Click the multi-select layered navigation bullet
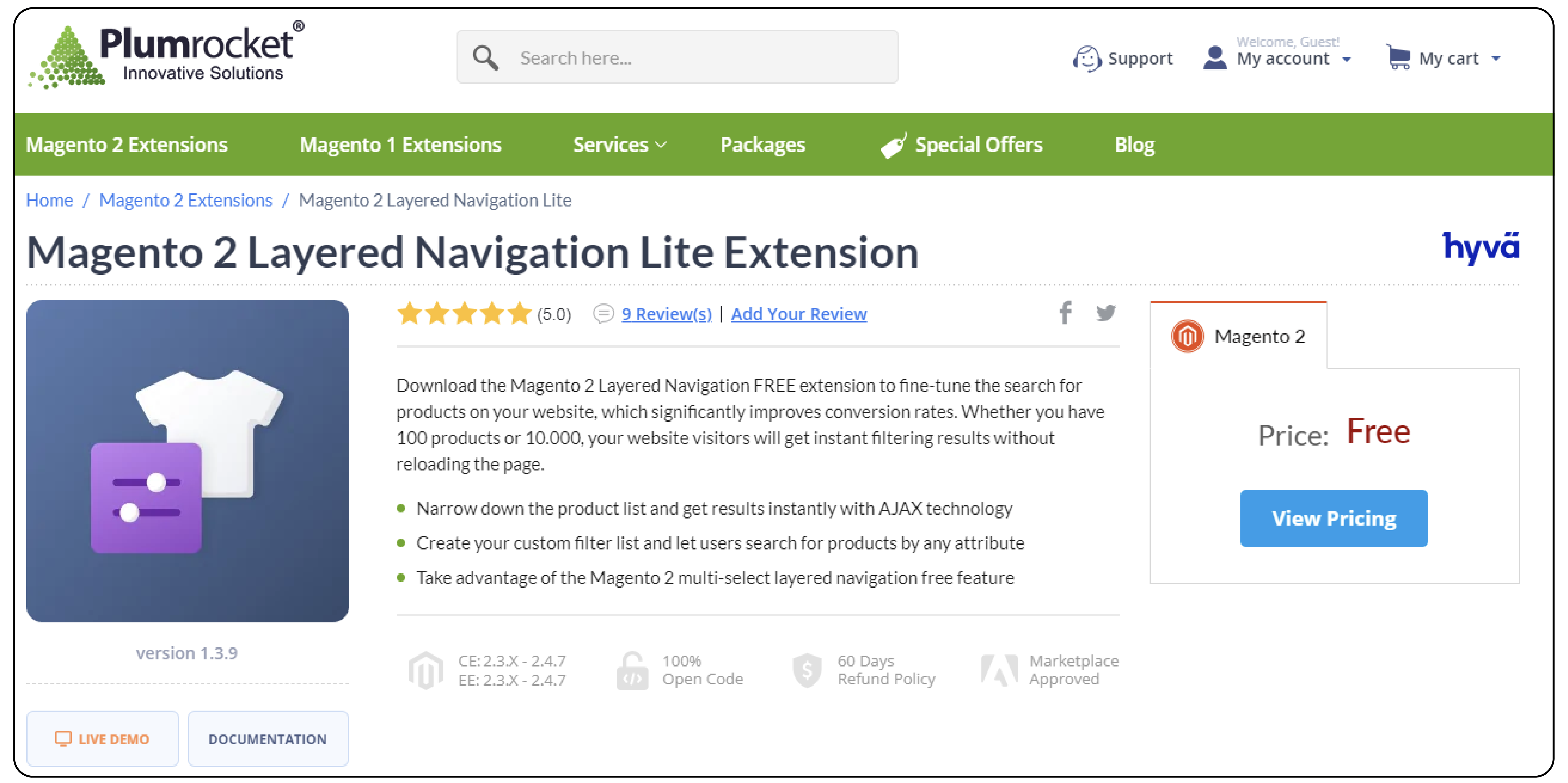This screenshot has width=1568, height=783. (x=715, y=578)
